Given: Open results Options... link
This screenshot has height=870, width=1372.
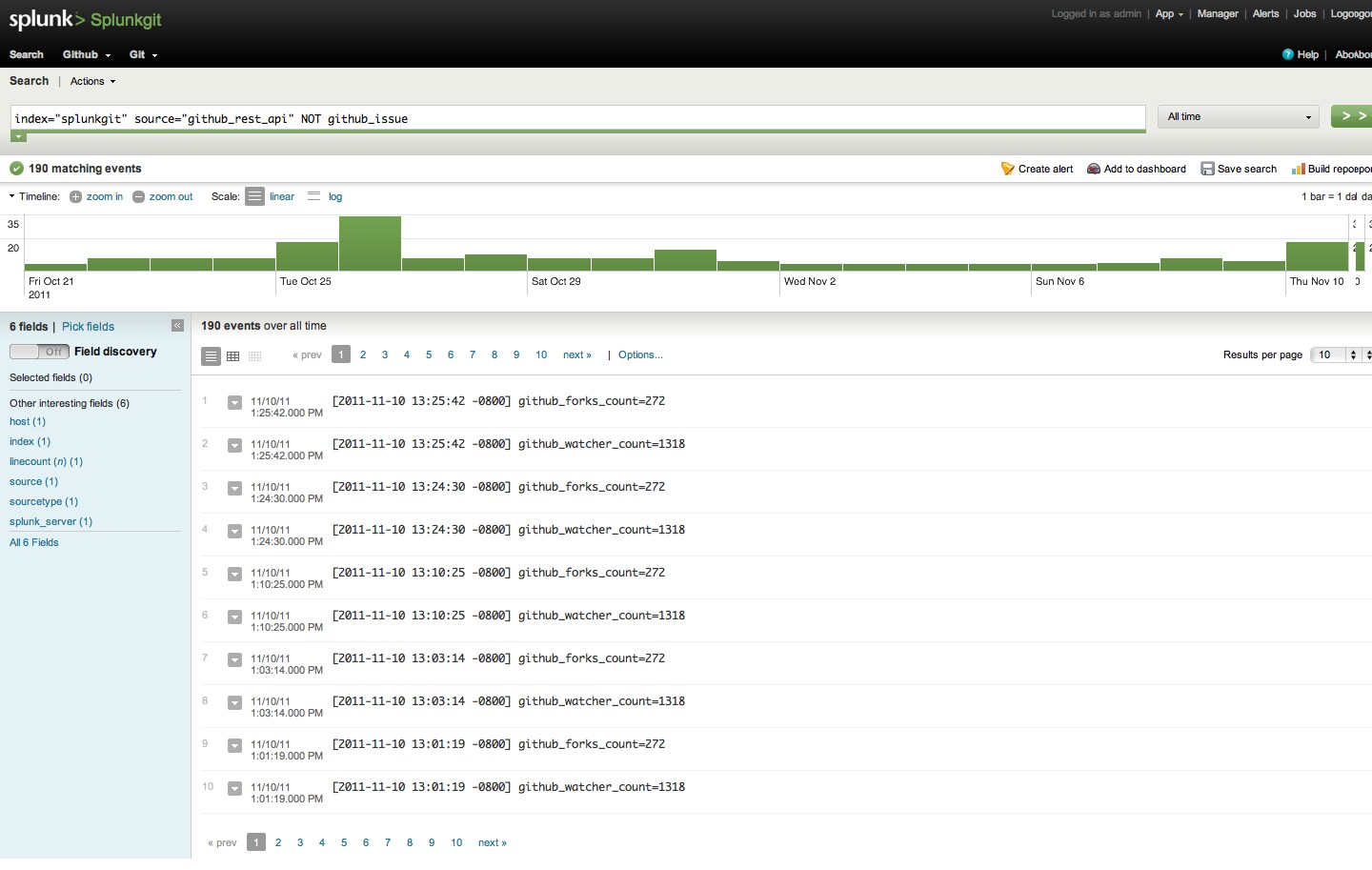Looking at the screenshot, I should [x=640, y=354].
